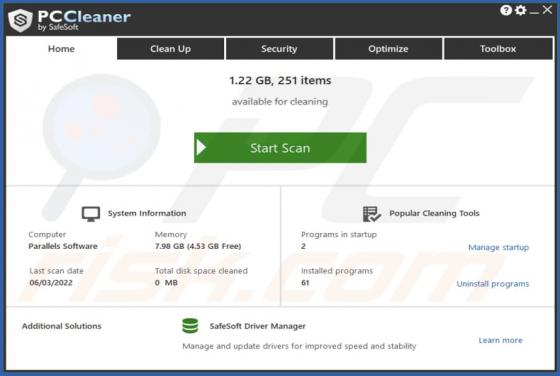Click the Programs in startup label

click(339, 234)
